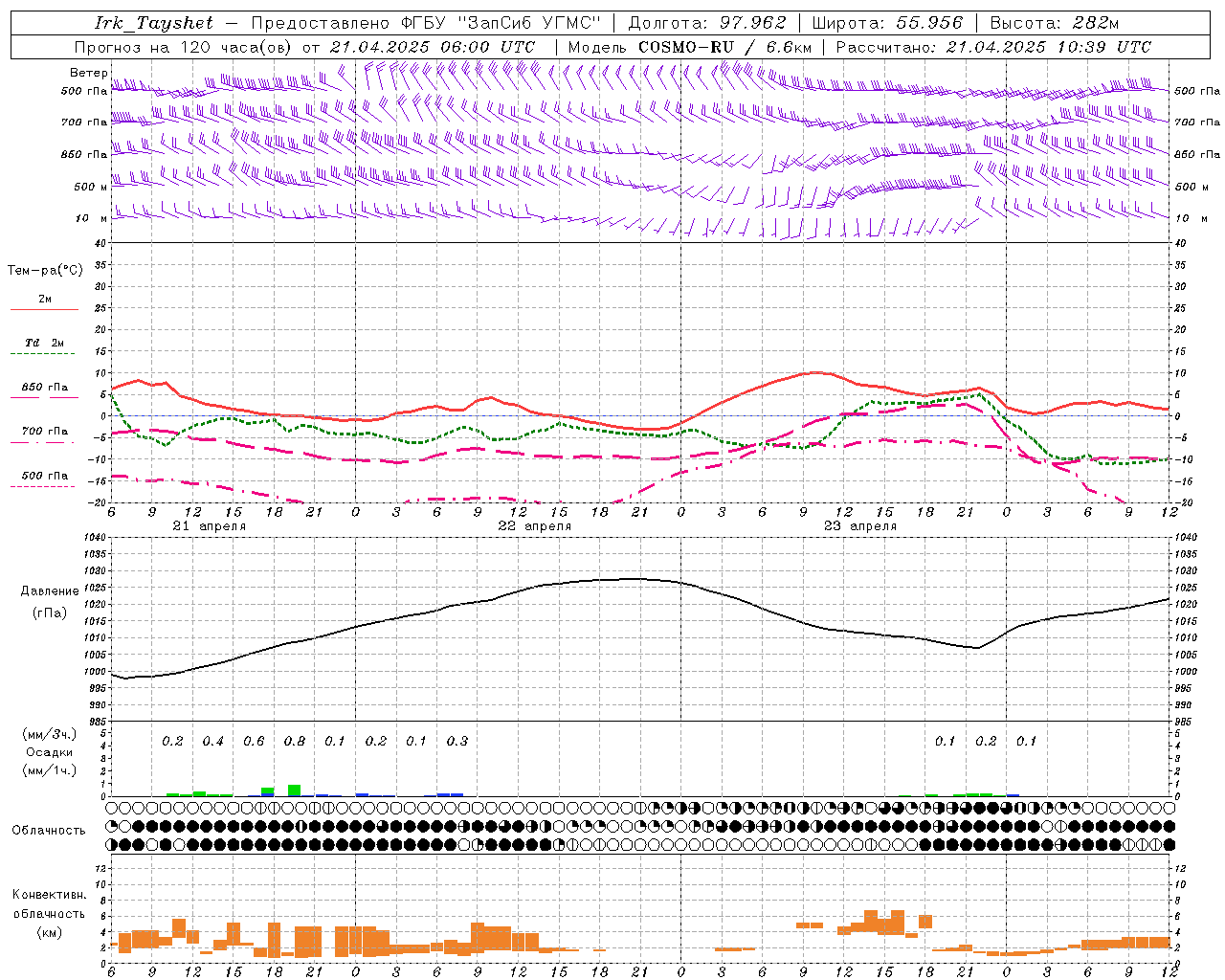Screen dimensions: 1225x980
Task: Click the Конвективн. convective cloud panel label
Action: click(x=49, y=895)
